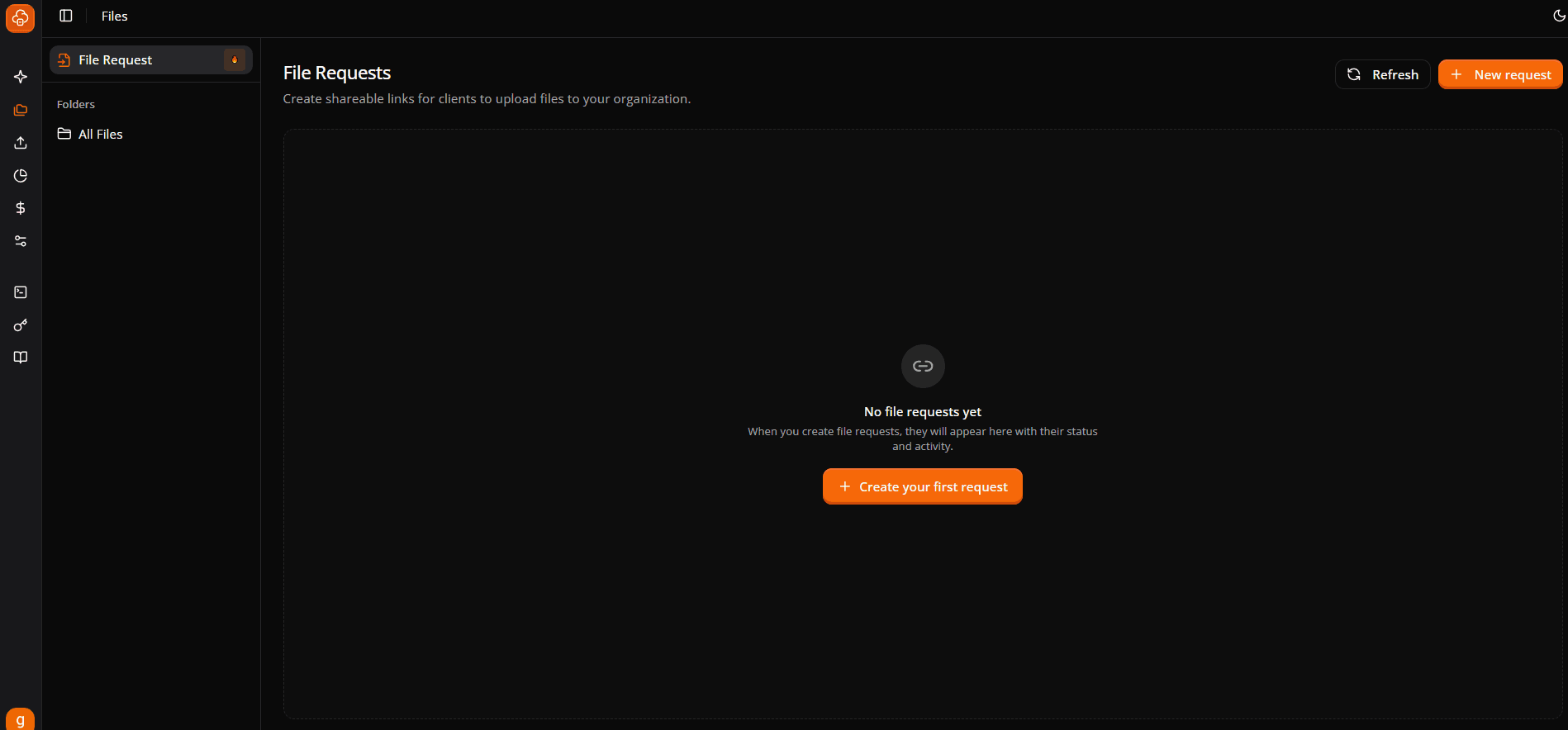Click the flame badge on File Request
Screen dimensions: 1568x730
235,59
